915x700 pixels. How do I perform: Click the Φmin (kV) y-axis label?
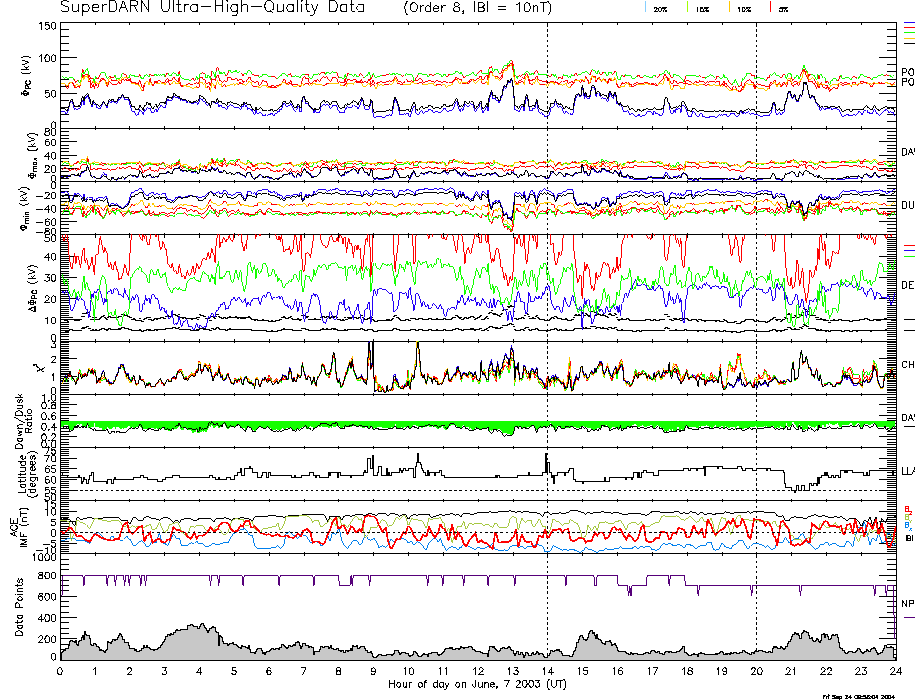pos(30,208)
